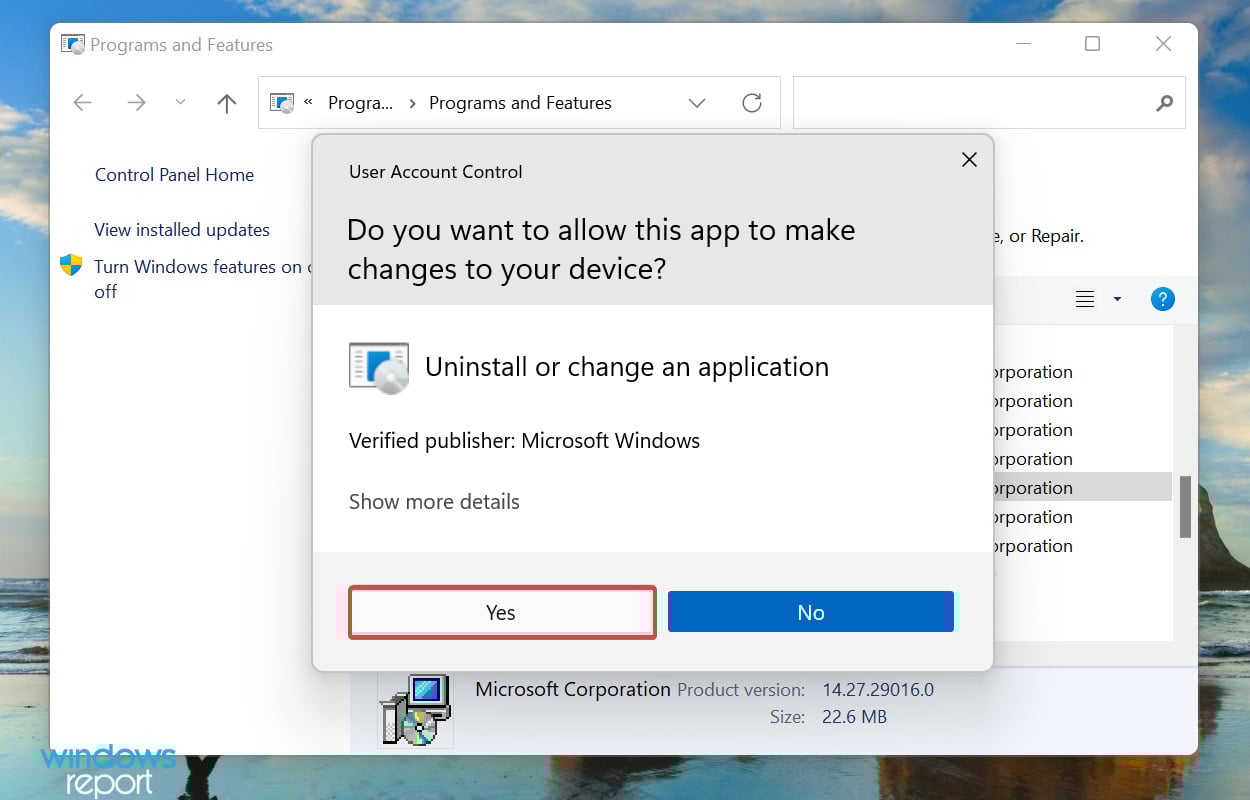The width and height of the screenshot is (1250, 800).
Task: Select Programs and Features breadcrumb
Action: pyautogui.click(x=520, y=103)
